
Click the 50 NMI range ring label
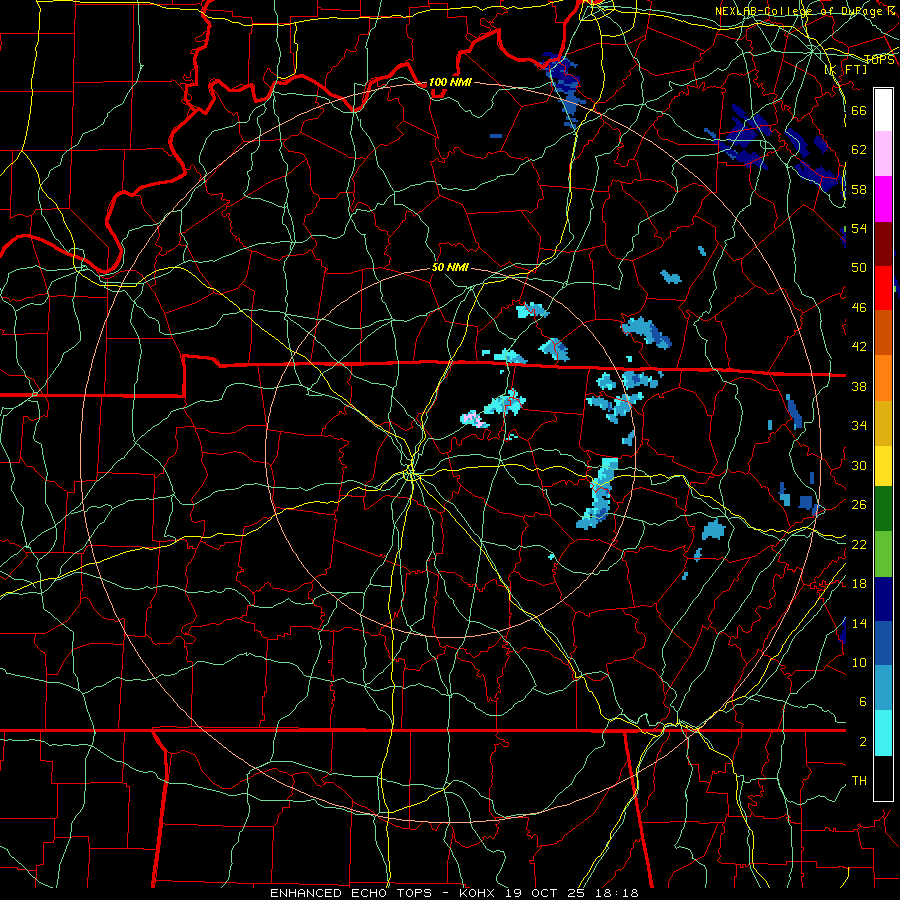(x=451, y=267)
